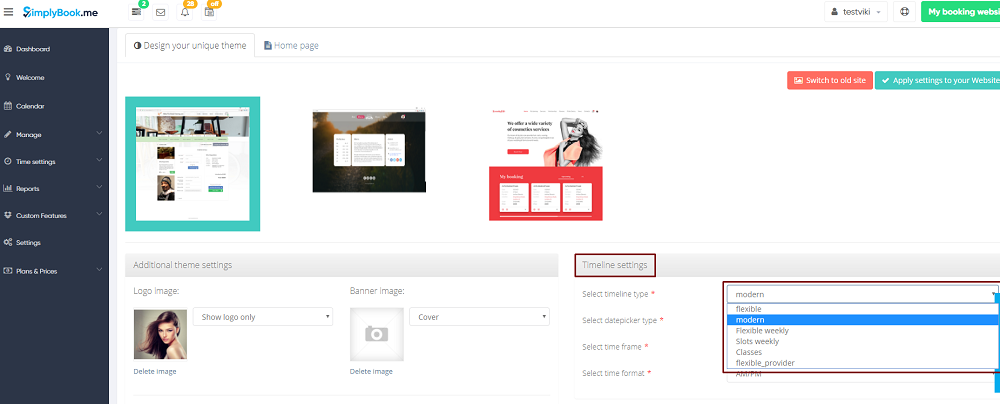Go to Calendar in the sidebar
The image size is (1000, 404).
point(30,106)
